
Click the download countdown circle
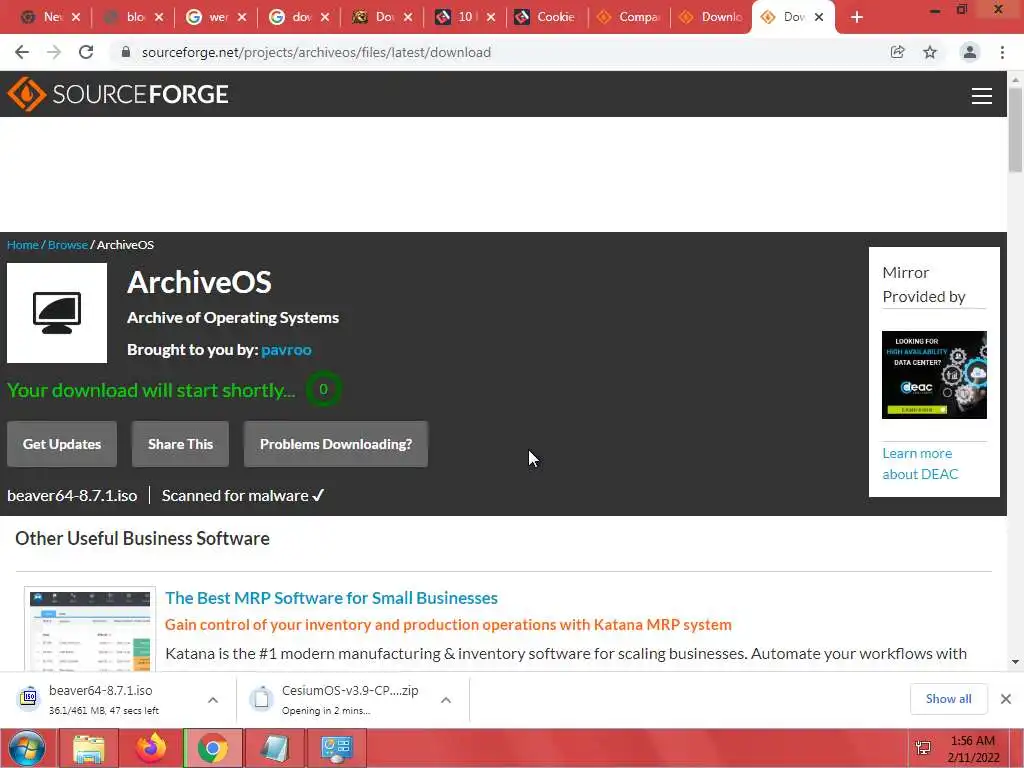tap(323, 389)
